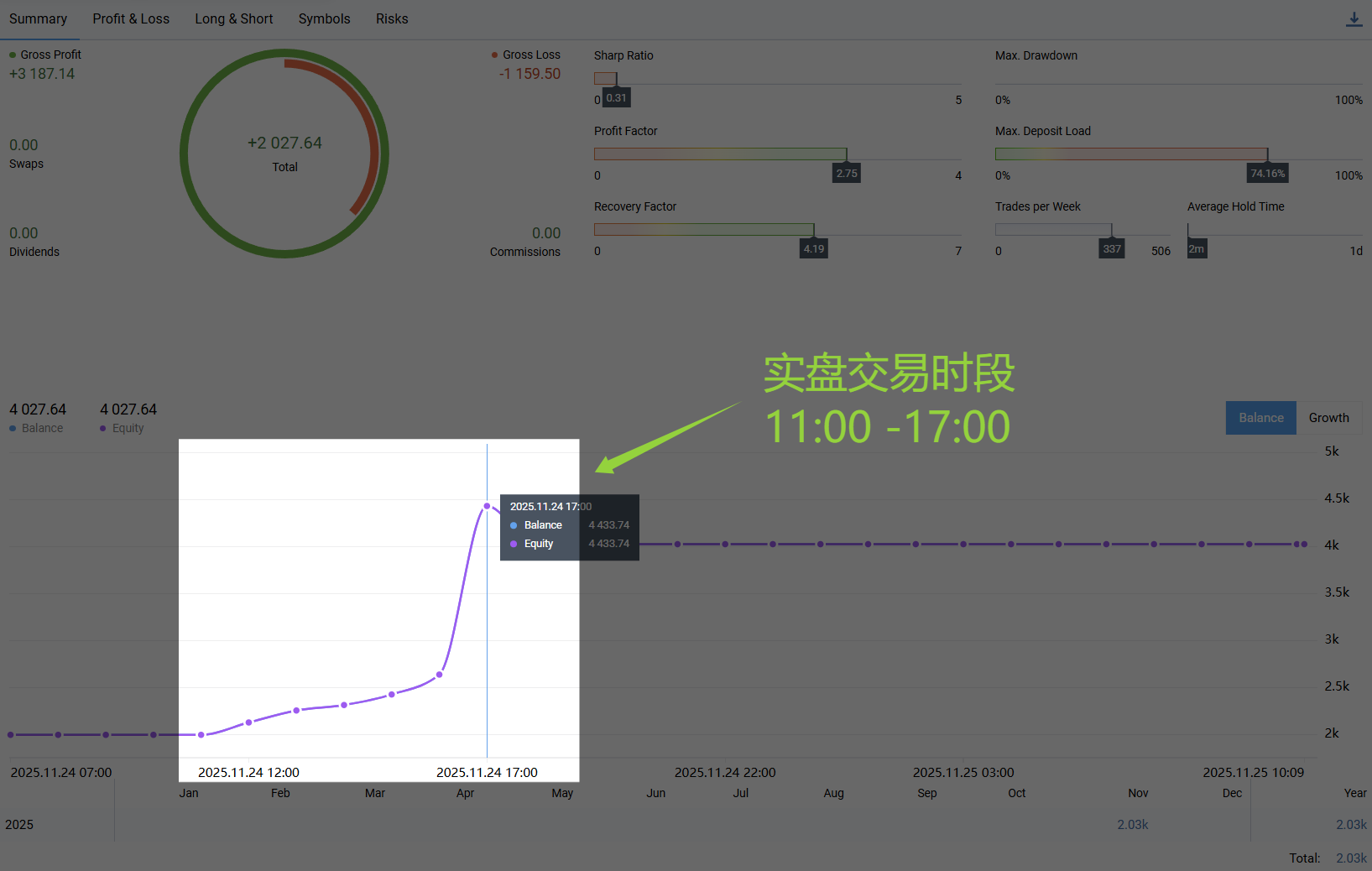Screen dimensions: 1372x871
Task: Click the download report icon
Action: click(x=1354, y=19)
